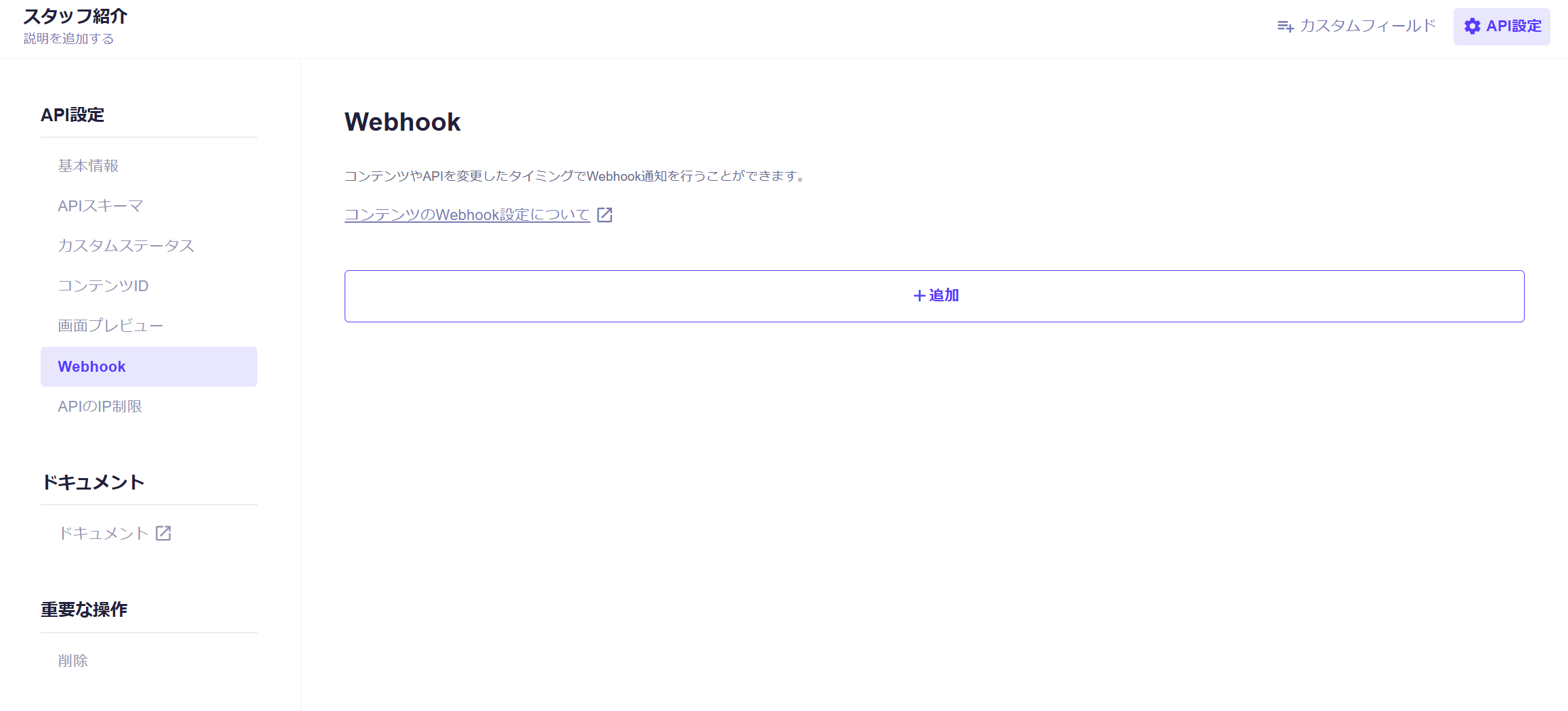1568x711 pixels.
Task: Select 削除 under 重要な操作
Action: (149, 661)
